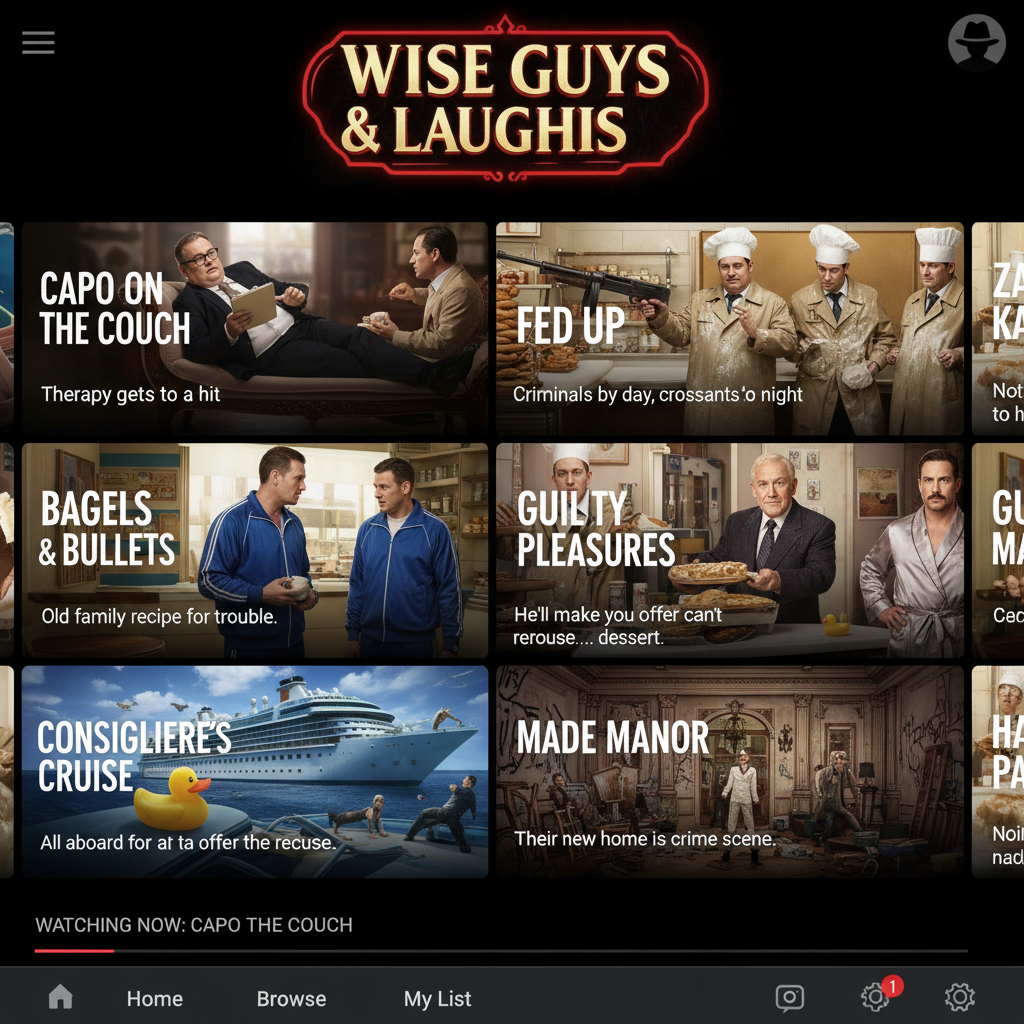Viewport: 1024px width, 1024px height.
Task: Select the Bagels & Bullets thumbnail
Action: pyautogui.click(x=254, y=550)
